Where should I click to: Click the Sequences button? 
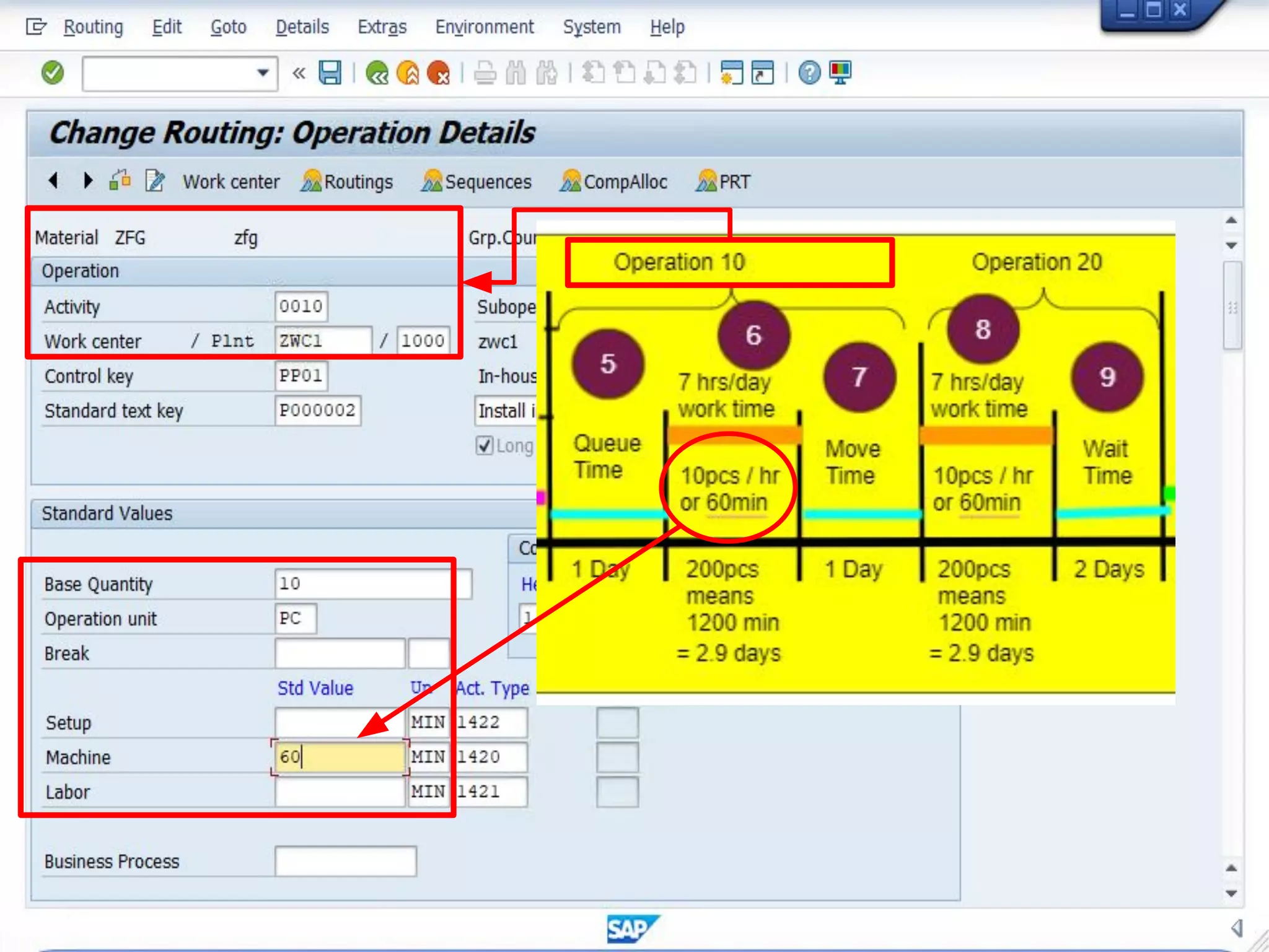(x=476, y=181)
